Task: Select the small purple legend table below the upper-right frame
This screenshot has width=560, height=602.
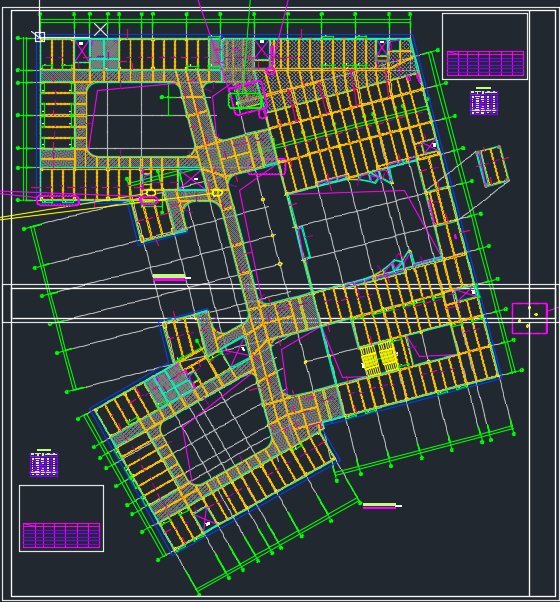Action: click(x=484, y=102)
